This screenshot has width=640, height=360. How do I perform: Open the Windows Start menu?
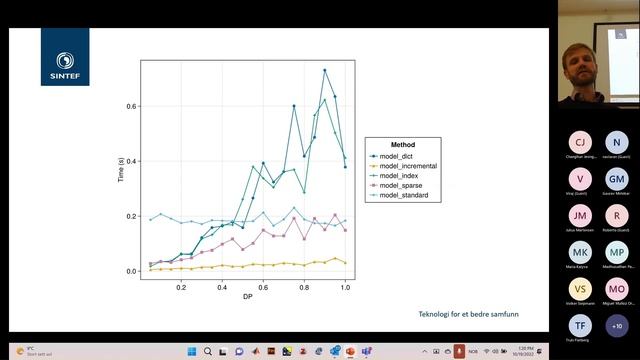(x=191, y=351)
